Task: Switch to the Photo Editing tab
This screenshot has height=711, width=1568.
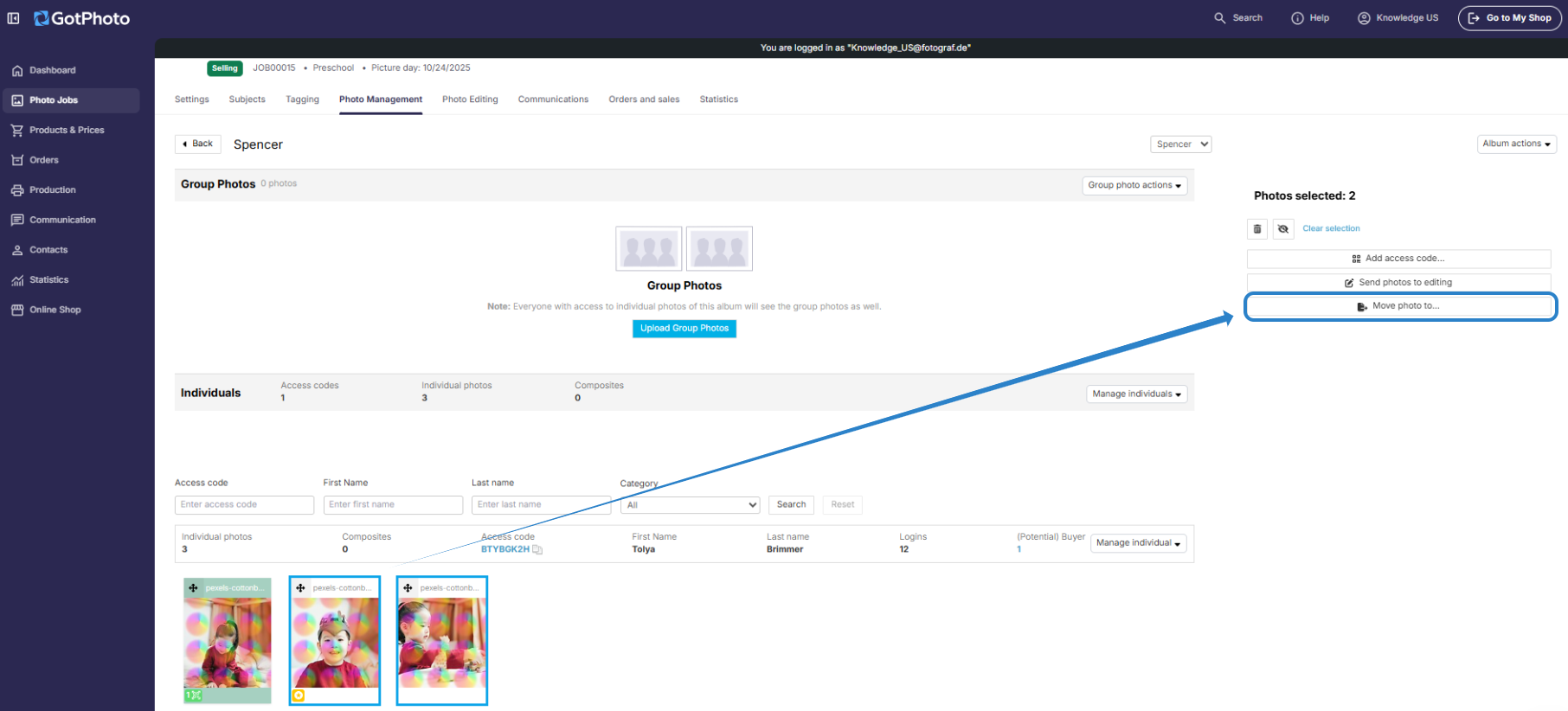Action: tap(470, 99)
